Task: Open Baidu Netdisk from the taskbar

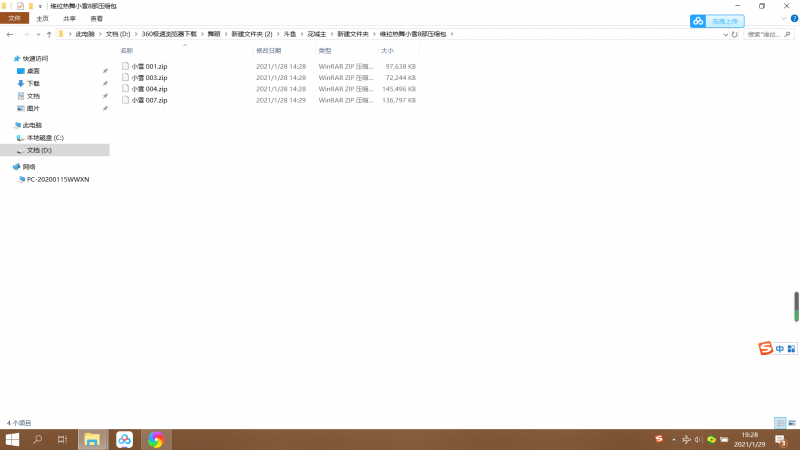Action: pyautogui.click(x=124, y=439)
